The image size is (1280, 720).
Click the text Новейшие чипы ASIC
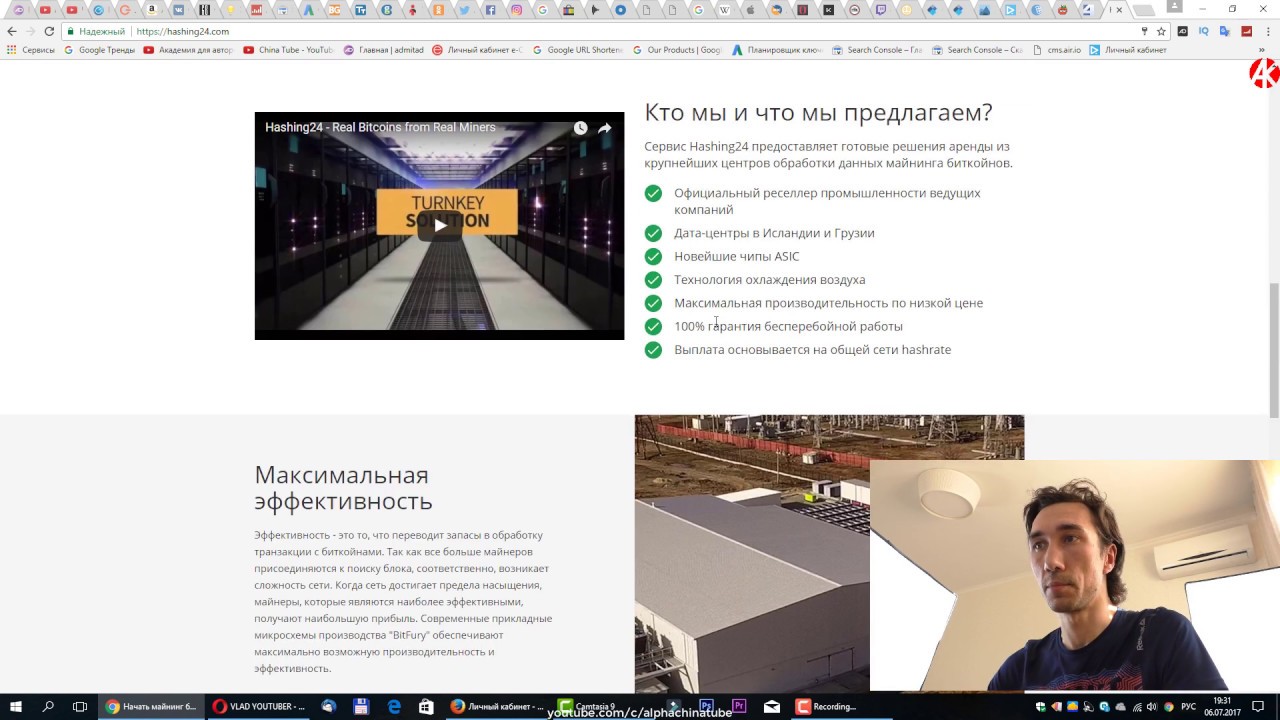point(736,256)
